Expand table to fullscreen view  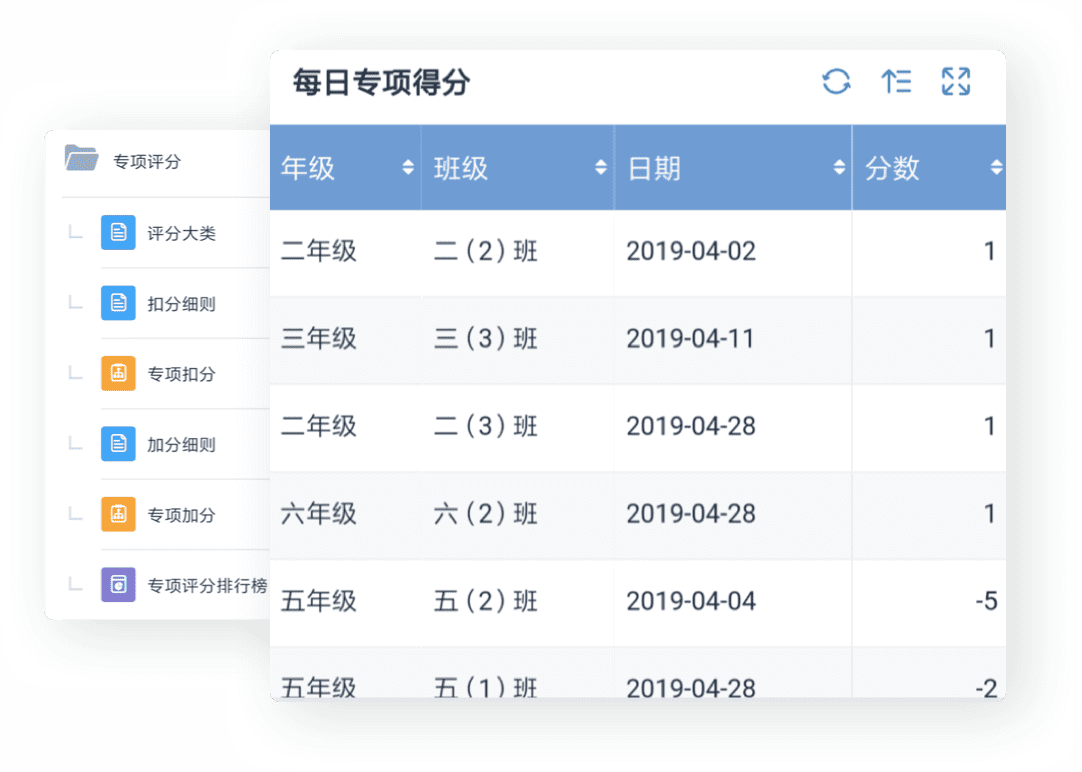(x=956, y=82)
